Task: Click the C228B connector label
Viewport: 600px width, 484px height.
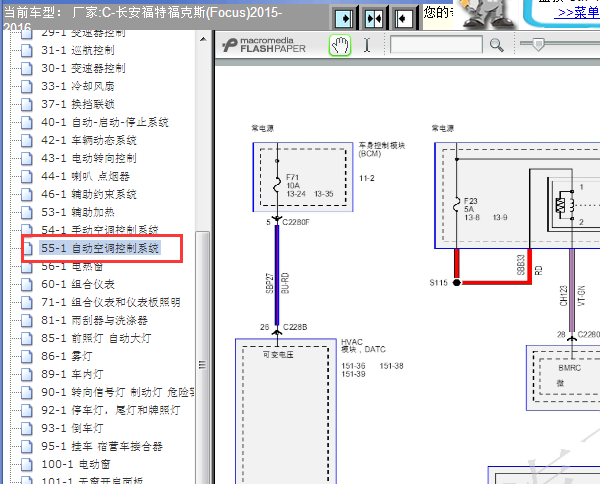Action: tap(295, 327)
